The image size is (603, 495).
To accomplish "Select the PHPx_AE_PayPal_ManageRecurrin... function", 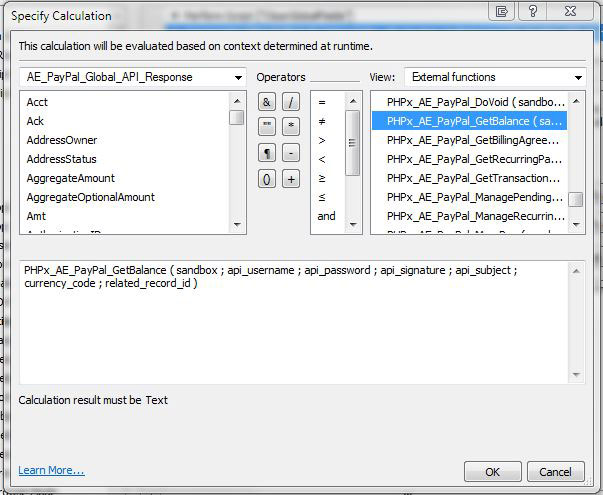I will (469, 216).
